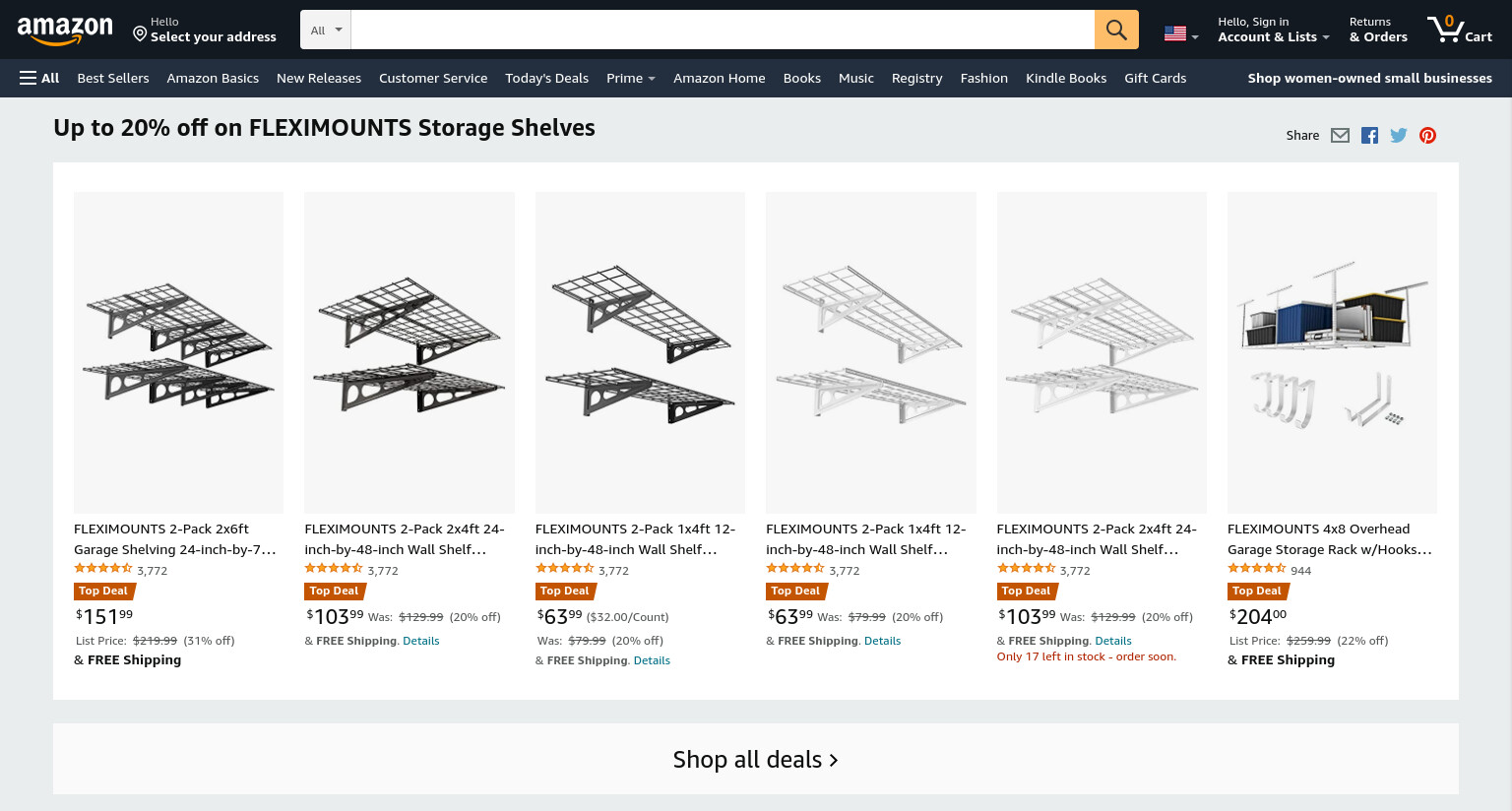Open Music nav item
Image resolution: width=1512 pixels, height=811 pixels.
click(856, 78)
